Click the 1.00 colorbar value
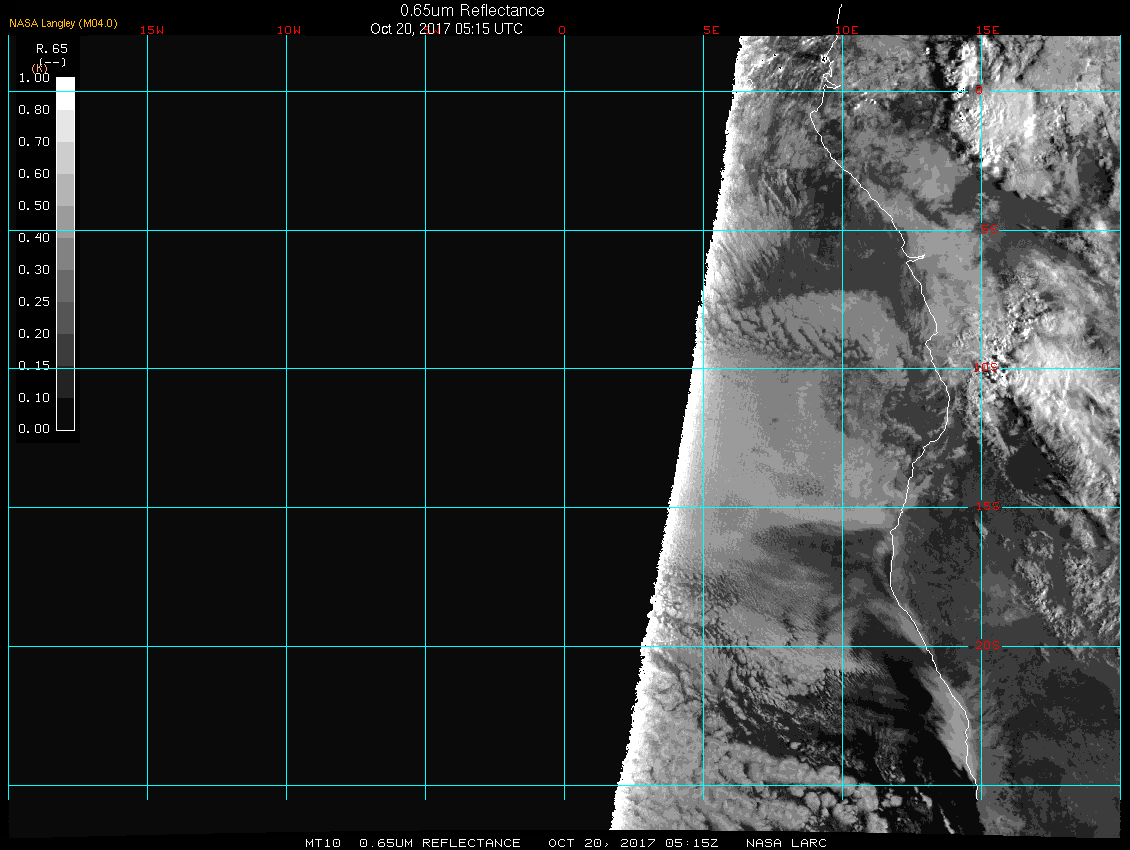1130x850 pixels. (x=34, y=78)
